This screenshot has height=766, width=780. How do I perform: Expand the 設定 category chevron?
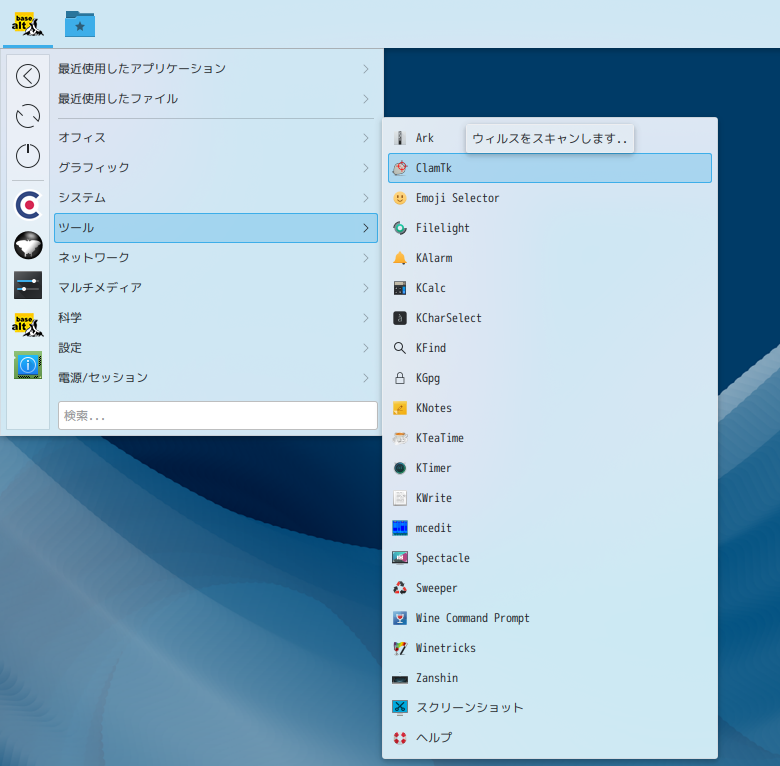click(366, 348)
